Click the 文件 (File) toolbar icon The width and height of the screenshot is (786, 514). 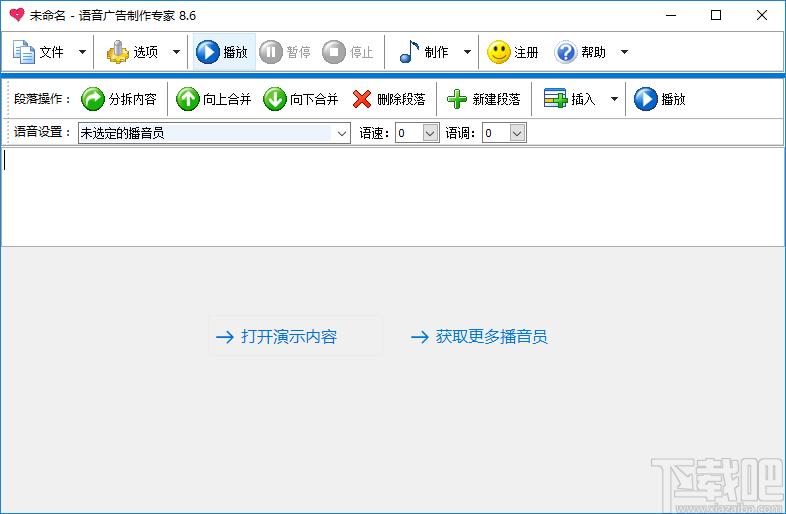point(23,52)
